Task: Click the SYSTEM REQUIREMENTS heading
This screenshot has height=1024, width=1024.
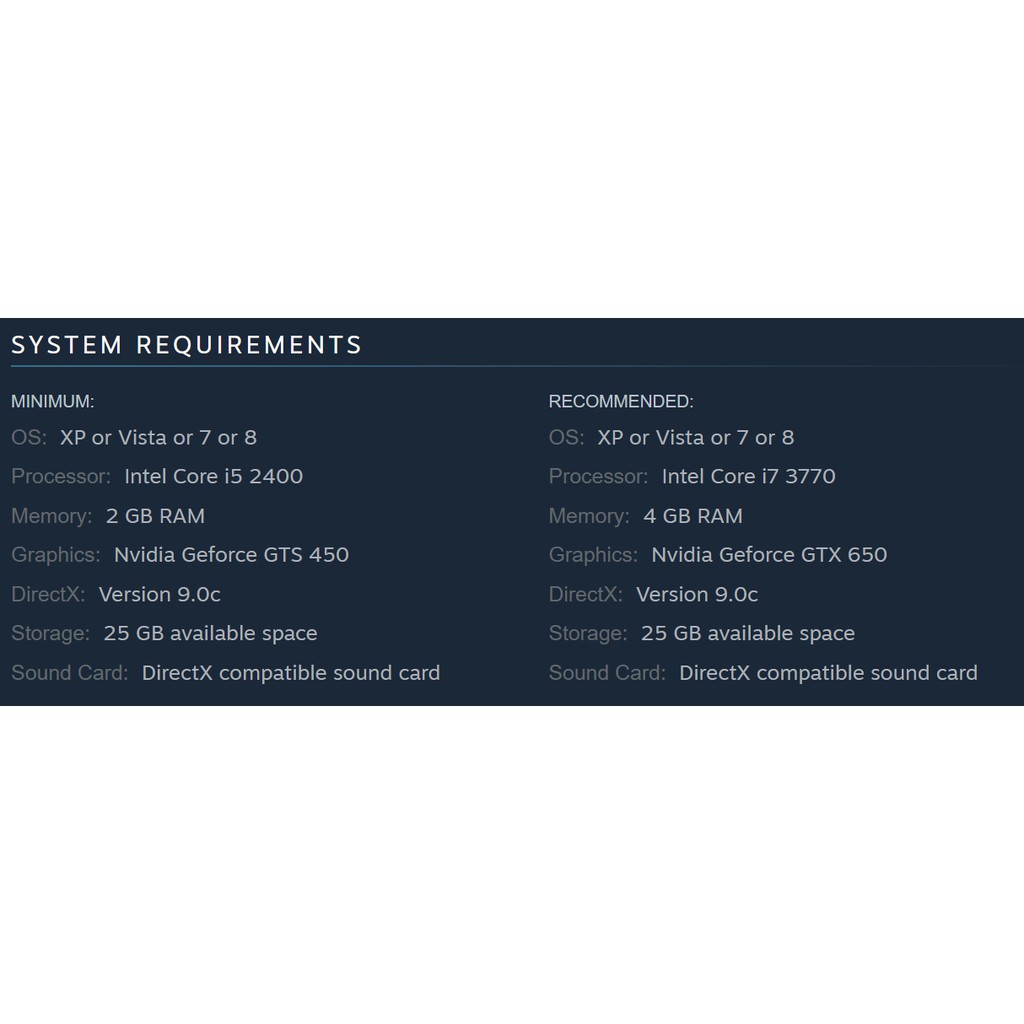Action: [x=186, y=345]
